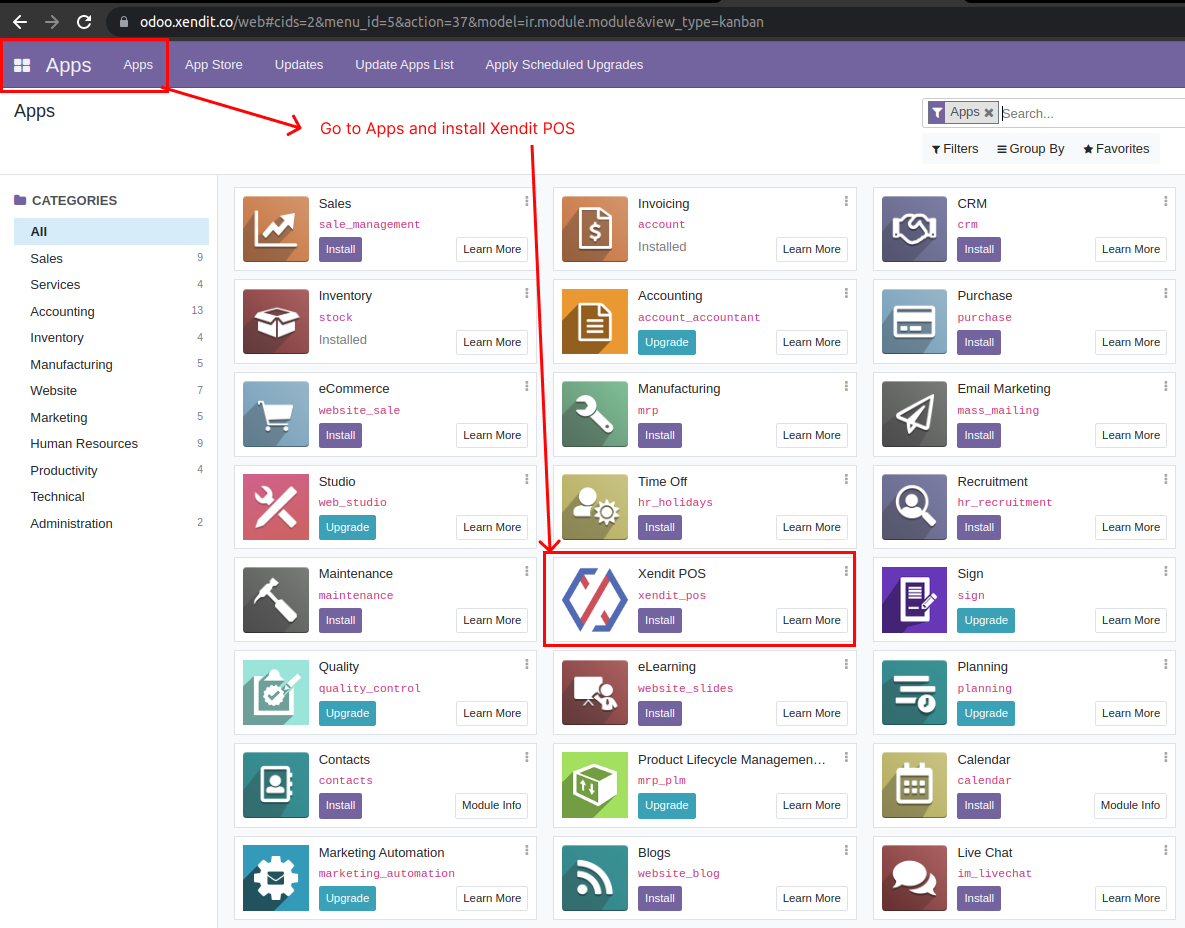This screenshot has height=928, width=1185.
Task: Remove the Apps filter tag
Action: [x=989, y=113]
